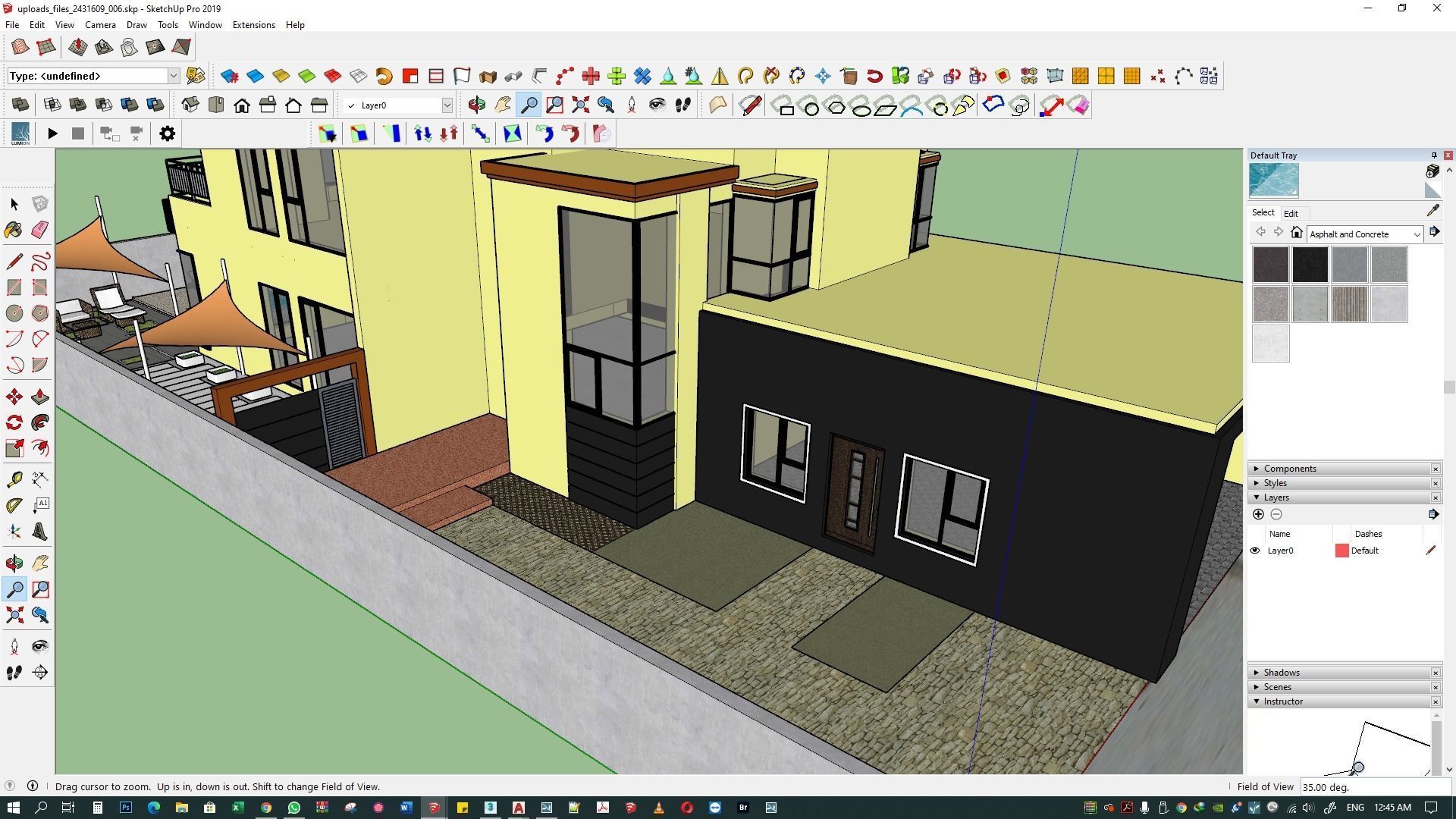This screenshot has height=819, width=1456.
Task: Click the Zoom Extents icon in top toolbar
Action: click(x=580, y=105)
